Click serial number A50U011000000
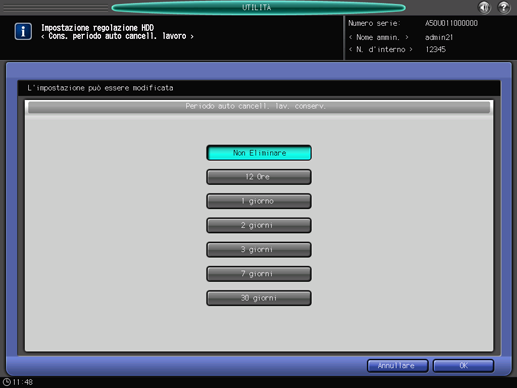 [x=451, y=23]
